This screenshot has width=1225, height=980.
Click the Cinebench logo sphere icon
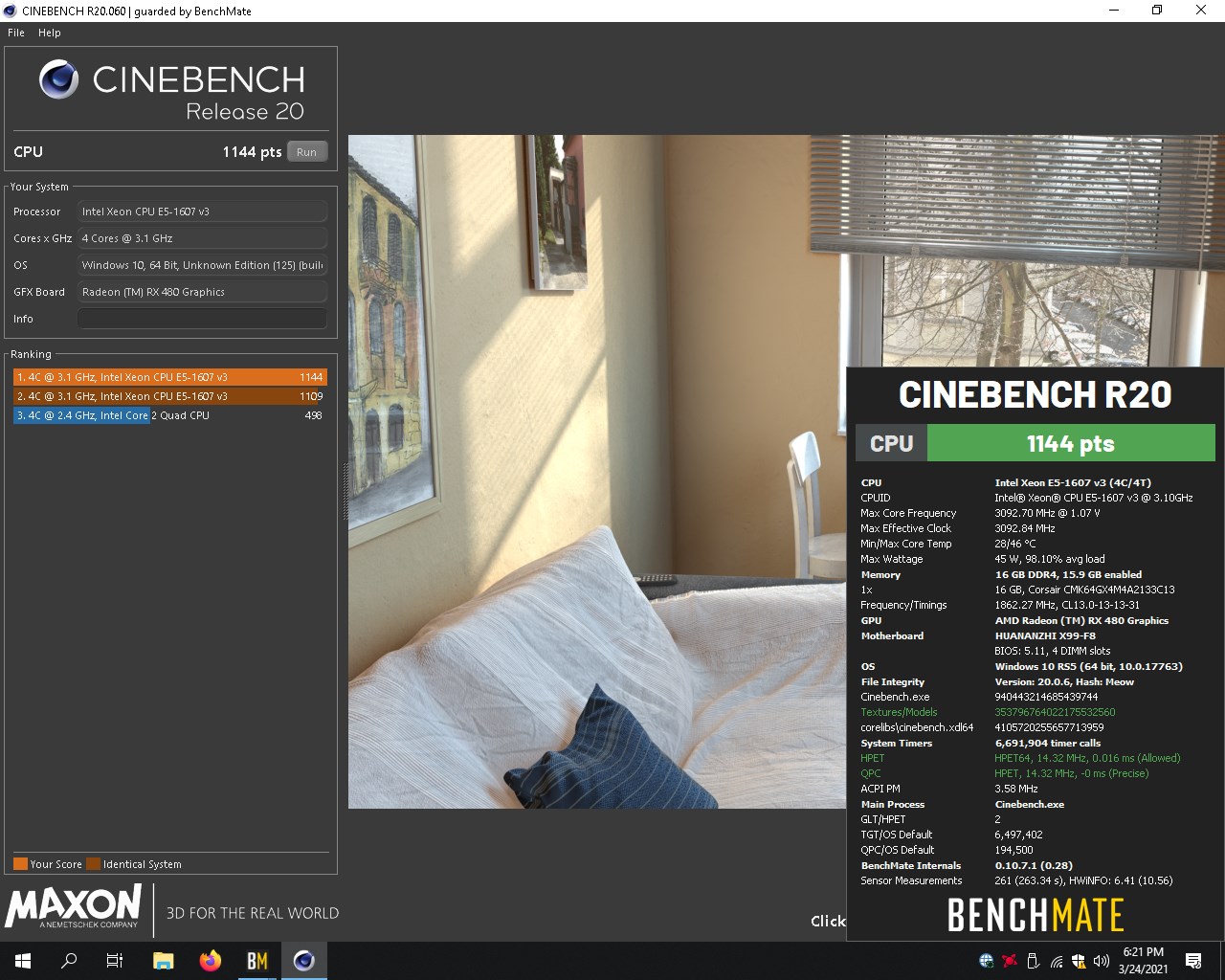[x=58, y=79]
